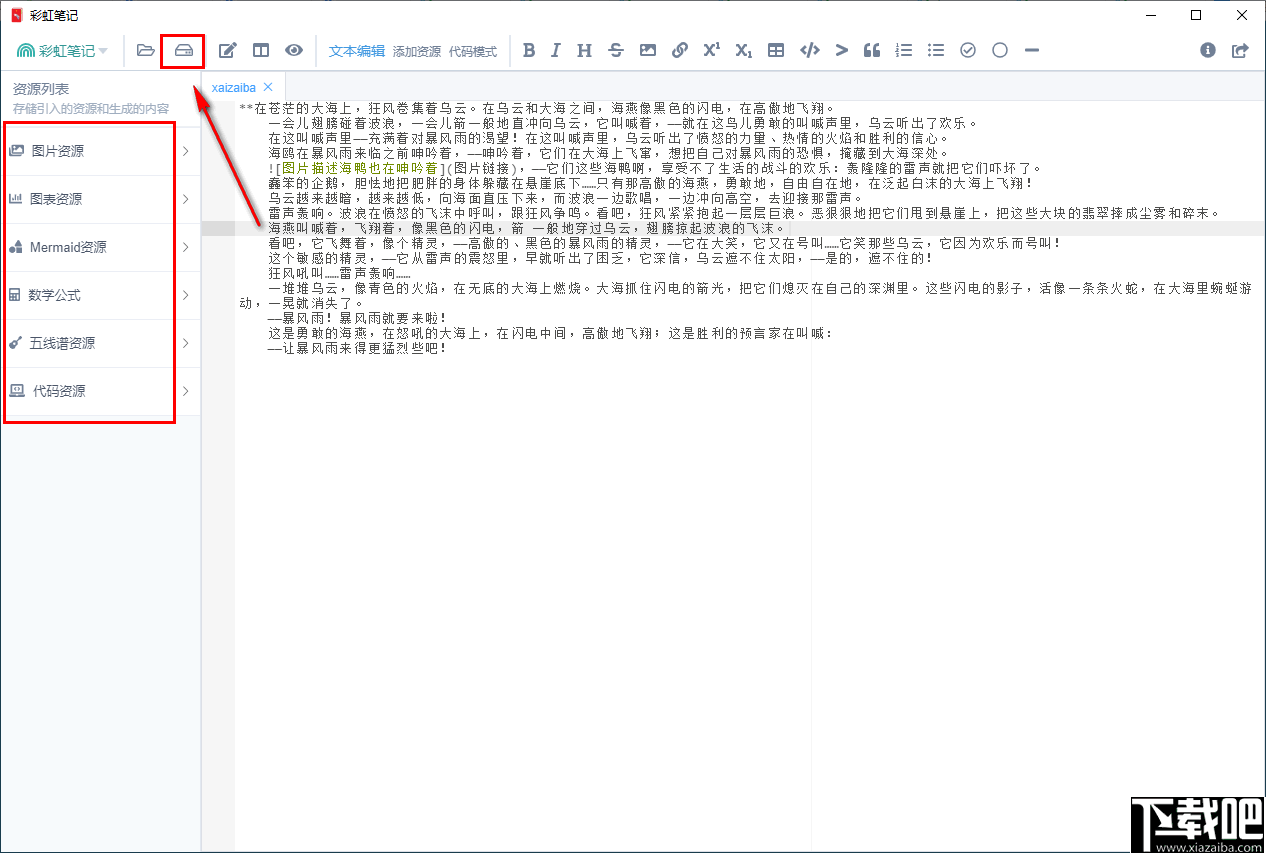Click the Mermaid资源 shapes icon
Screen dimensions: 1266x853
tap(16, 247)
